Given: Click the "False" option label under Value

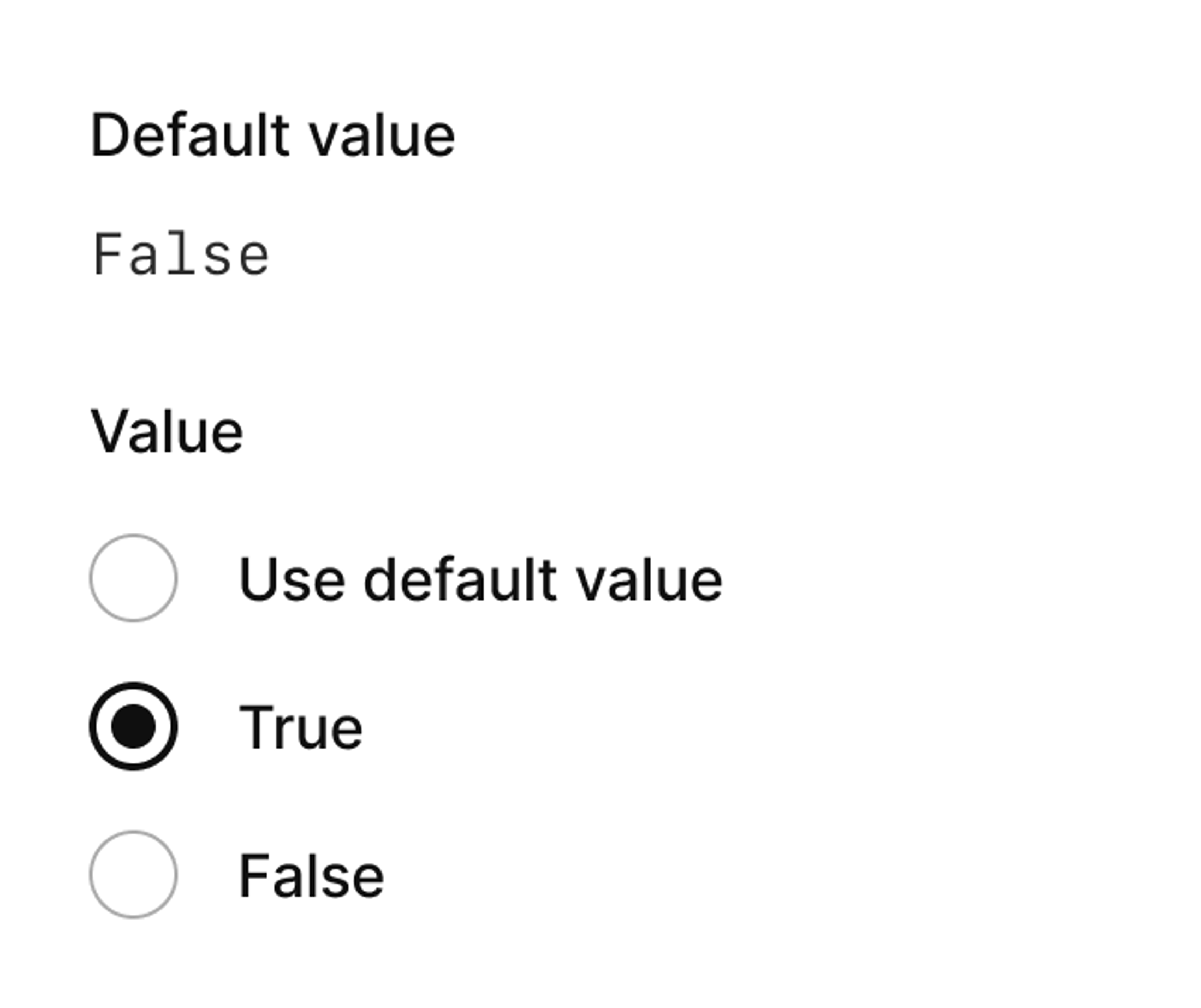Looking at the screenshot, I should pos(311,876).
